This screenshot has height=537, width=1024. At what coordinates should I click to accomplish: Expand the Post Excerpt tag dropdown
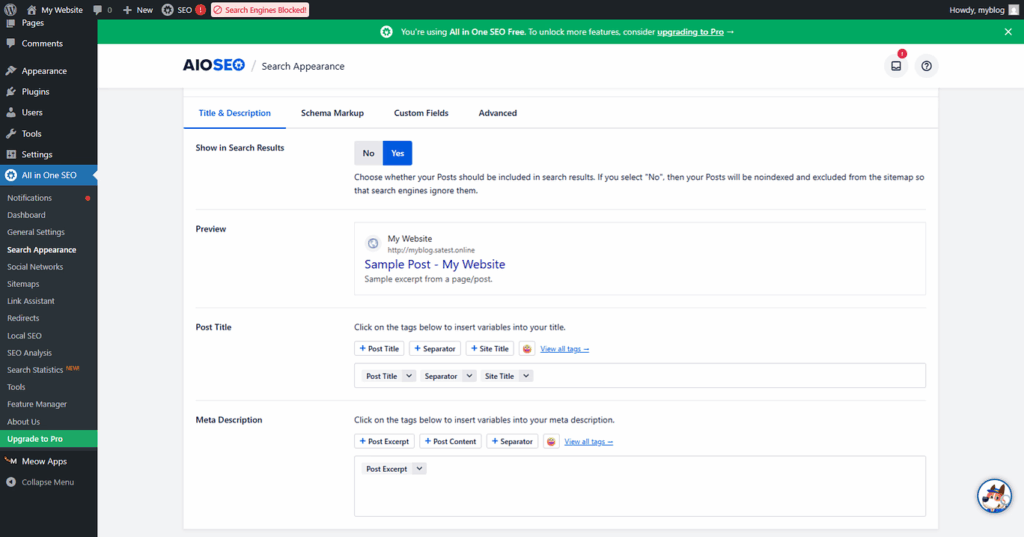click(x=419, y=468)
